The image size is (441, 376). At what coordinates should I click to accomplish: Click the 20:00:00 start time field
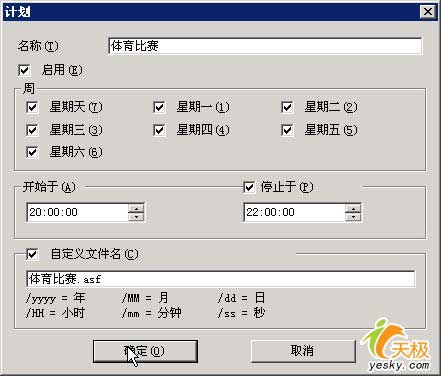click(x=77, y=212)
